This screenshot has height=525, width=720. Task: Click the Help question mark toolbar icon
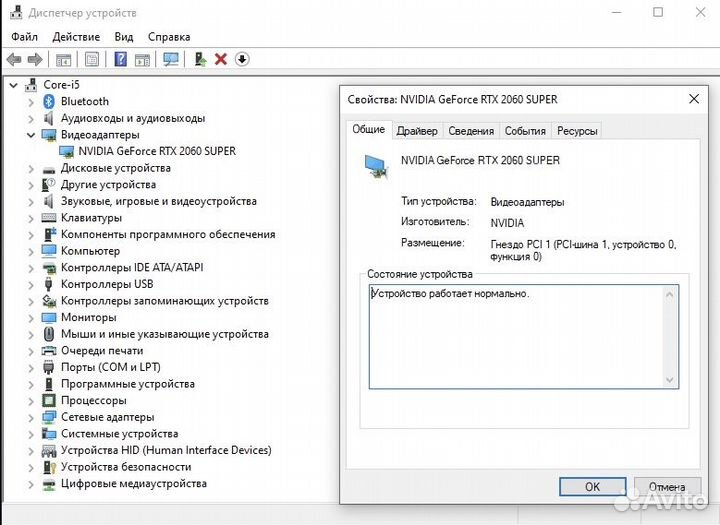tap(121, 60)
